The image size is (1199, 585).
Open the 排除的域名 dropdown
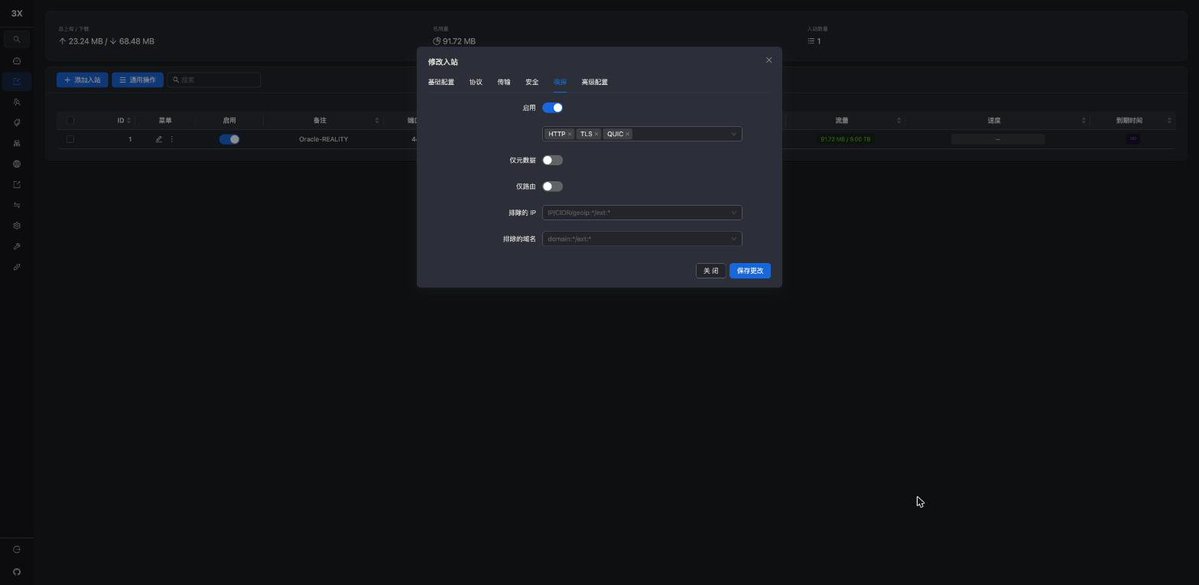[x=642, y=239]
